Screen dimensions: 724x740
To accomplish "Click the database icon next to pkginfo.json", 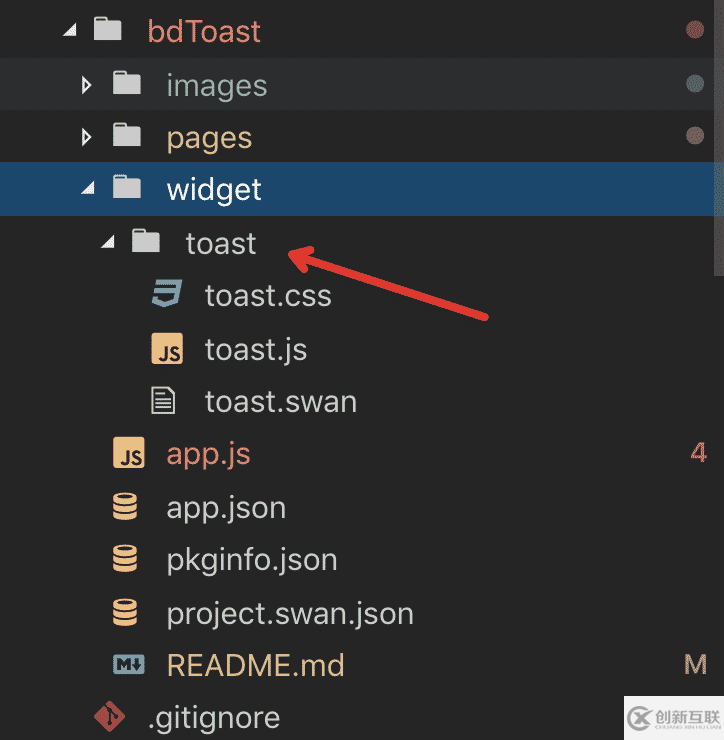I will pos(125,559).
